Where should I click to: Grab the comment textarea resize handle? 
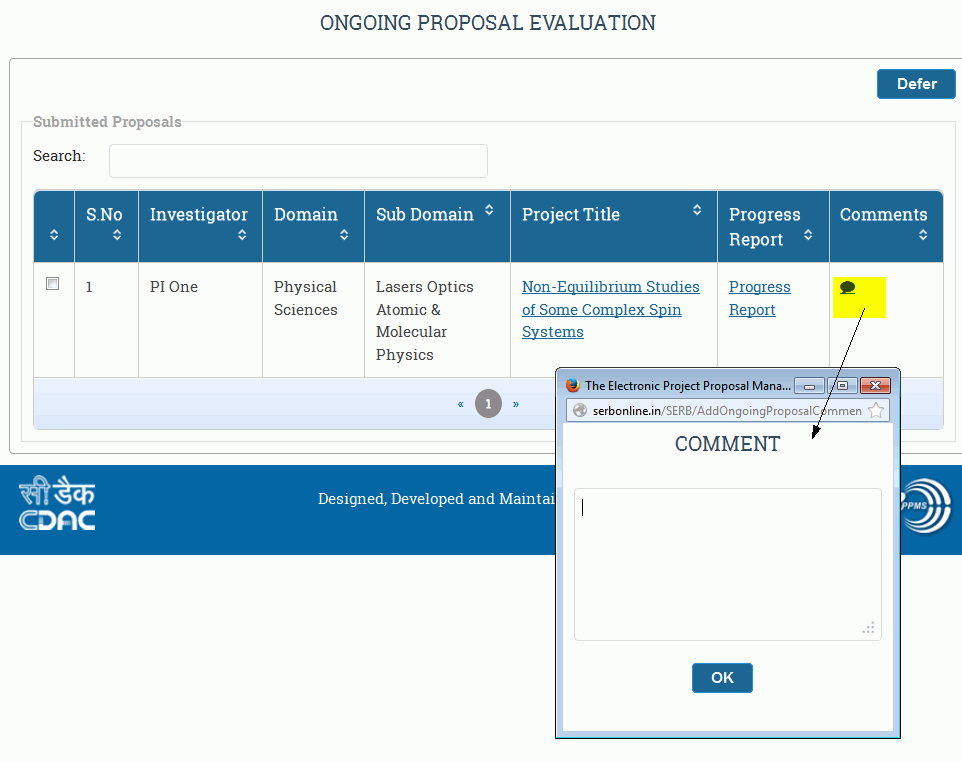(x=869, y=628)
